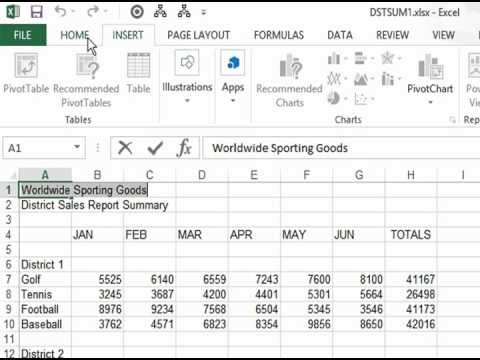Open Recommended Charts
The height and width of the screenshot is (360, 480).
[289, 81]
